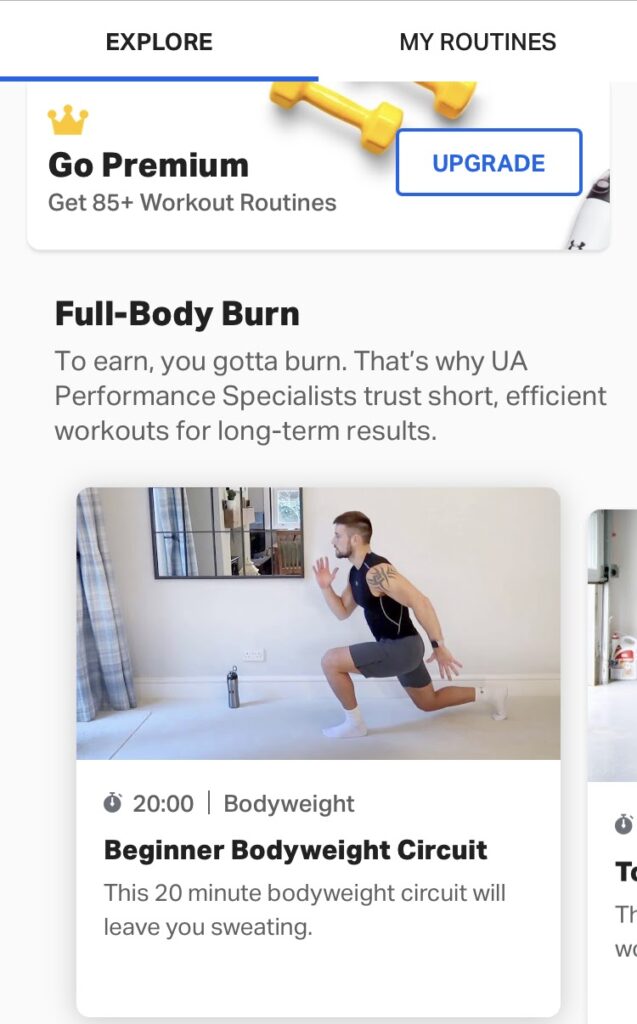
Task: Click the gold crown premium icon
Action: click(x=68, y=120)
